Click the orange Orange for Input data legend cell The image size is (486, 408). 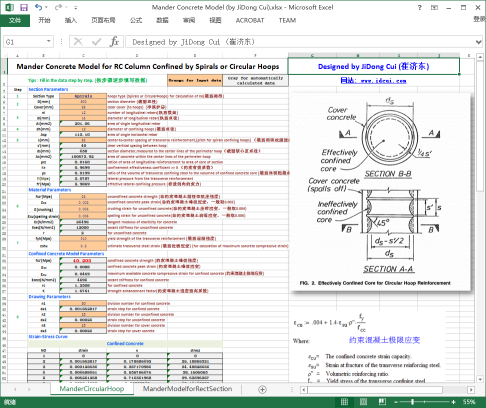click(195, 80)
